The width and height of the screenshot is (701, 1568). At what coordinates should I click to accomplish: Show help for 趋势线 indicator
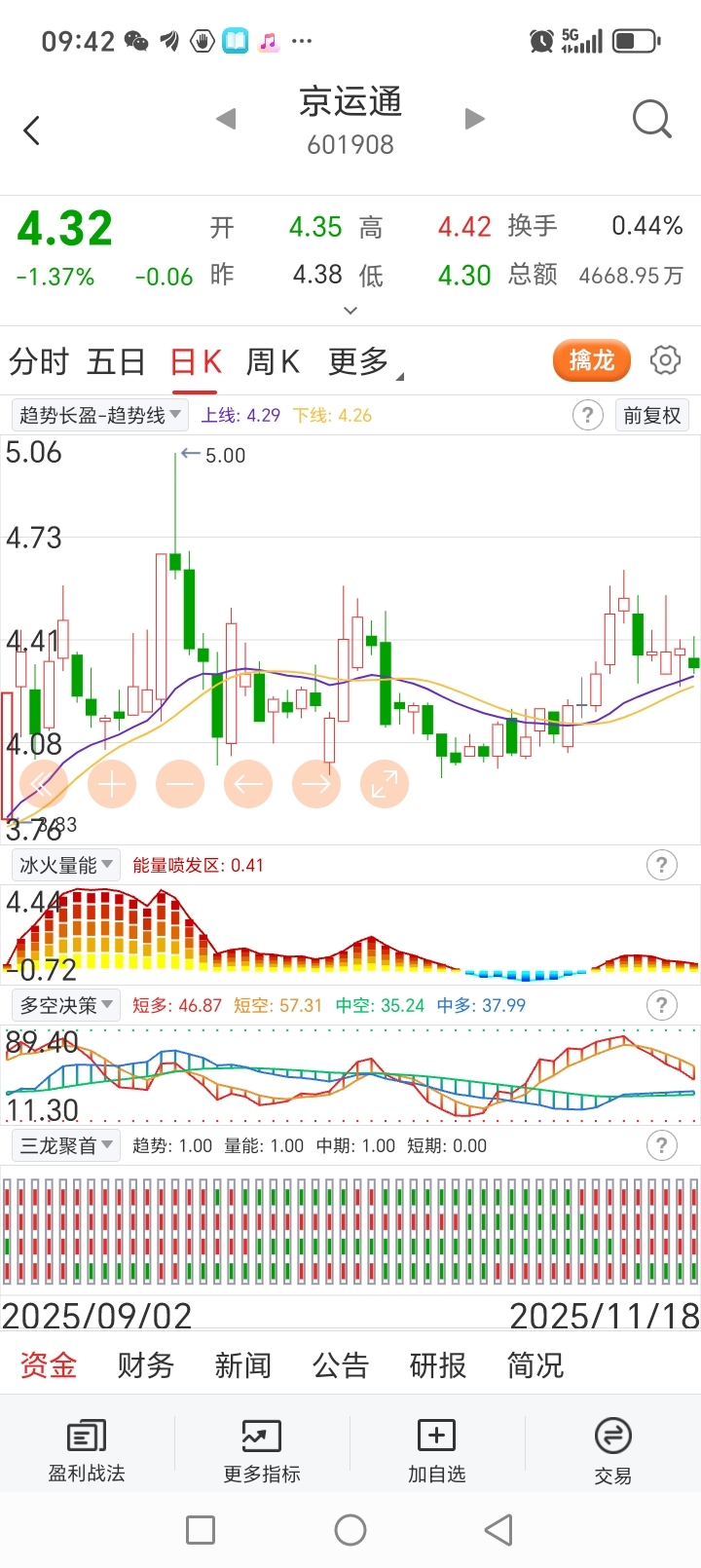pos(587,416)
